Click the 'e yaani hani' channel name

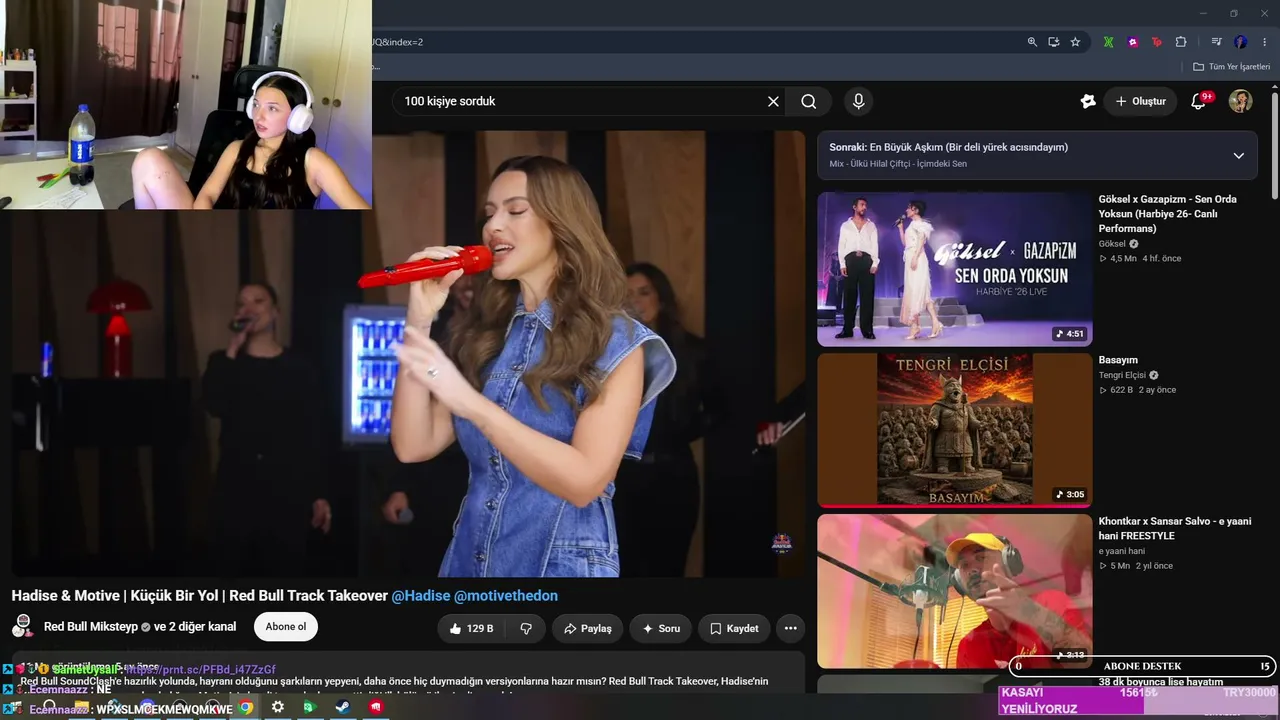tap(1122, 551)
